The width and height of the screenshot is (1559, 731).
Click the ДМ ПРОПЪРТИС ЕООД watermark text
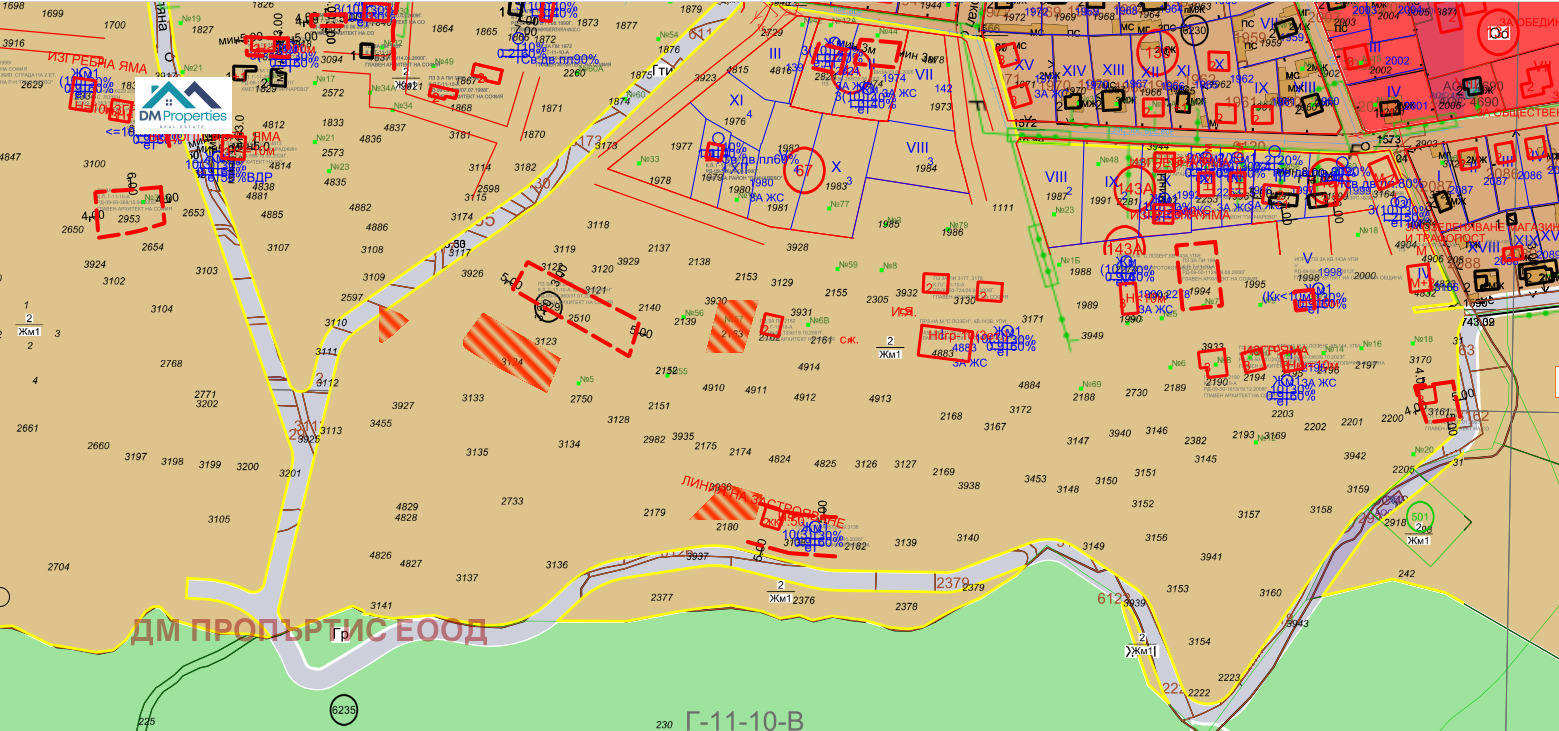point(309,631)
